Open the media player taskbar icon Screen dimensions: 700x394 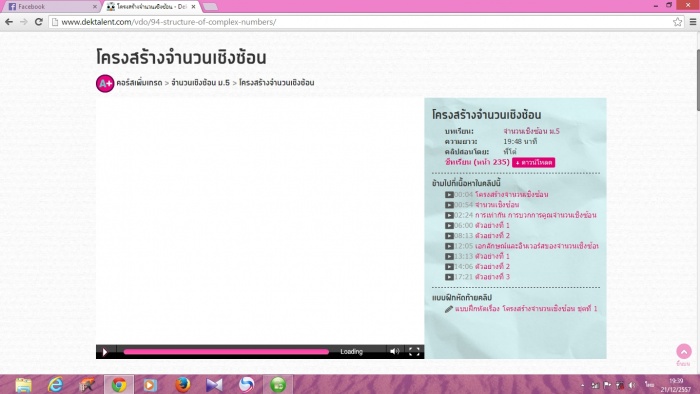tap(150, 385)
